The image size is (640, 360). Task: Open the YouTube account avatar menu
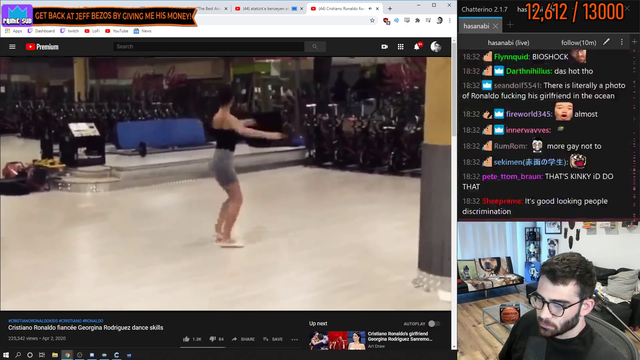pos(436,47)
